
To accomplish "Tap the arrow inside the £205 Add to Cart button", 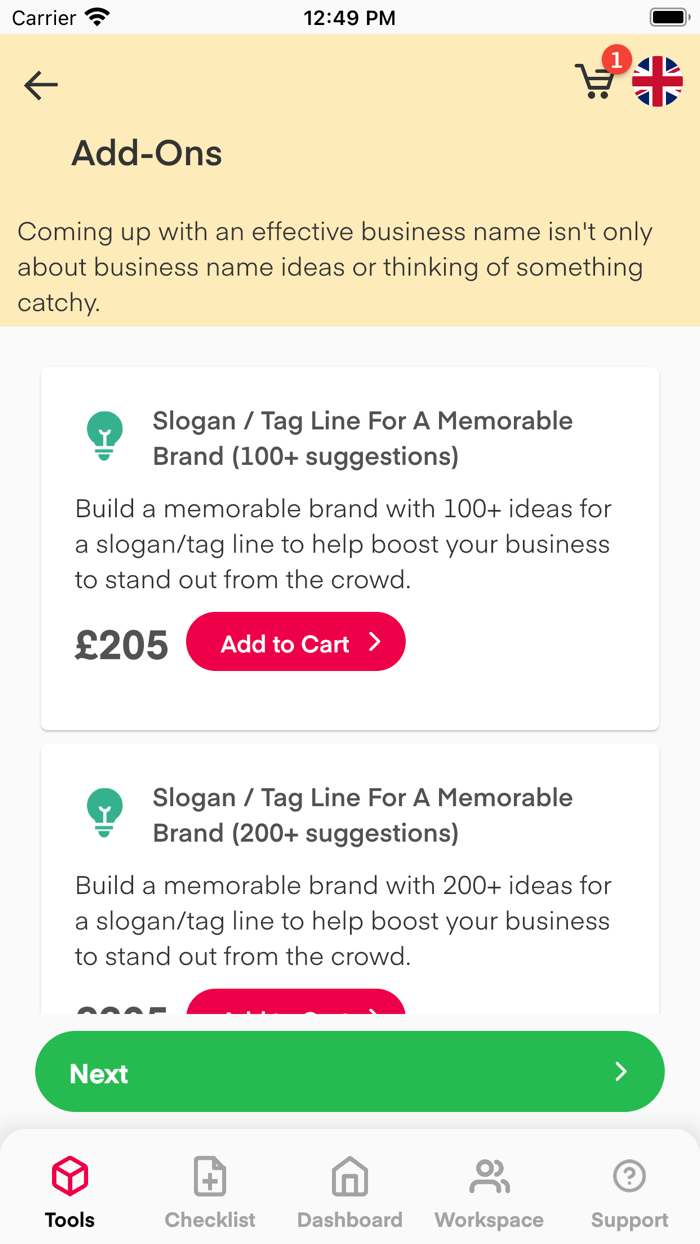I will (375, 642).
